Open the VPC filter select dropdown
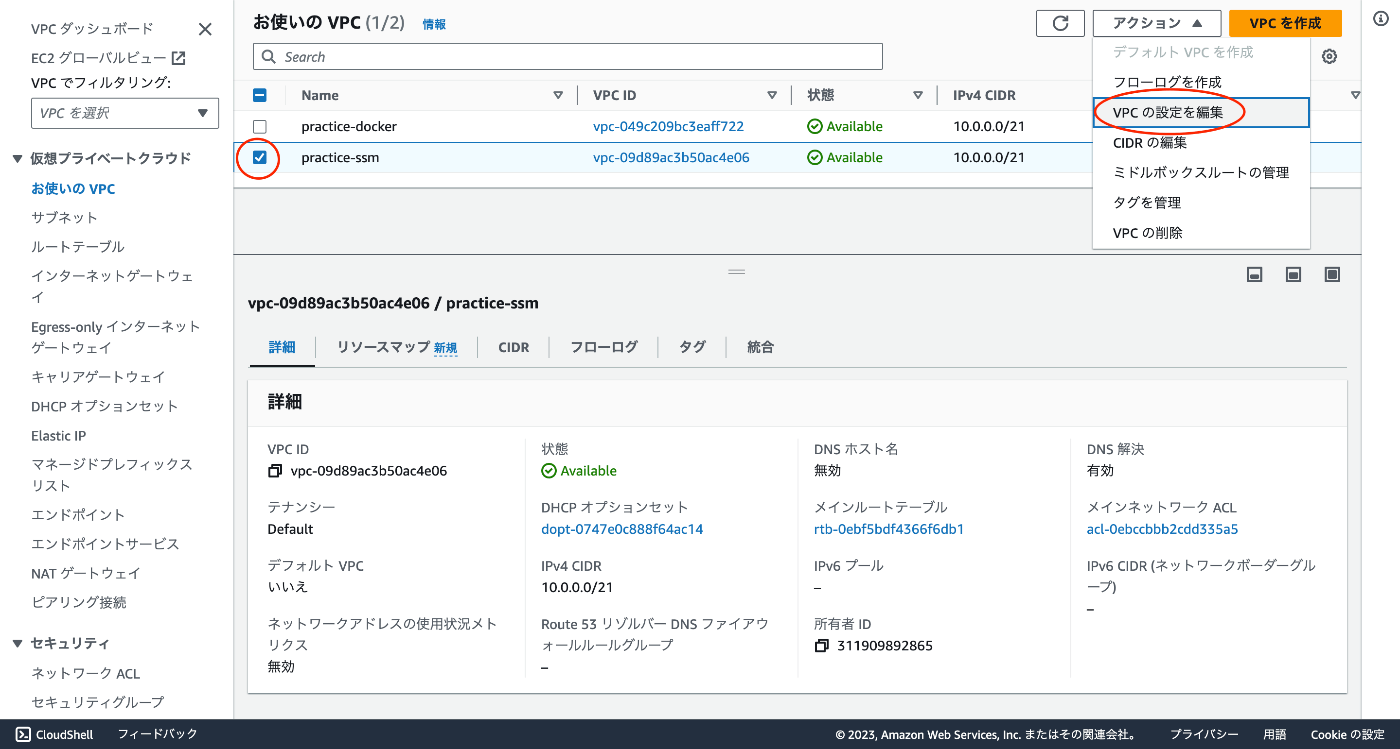 (125, 113)
